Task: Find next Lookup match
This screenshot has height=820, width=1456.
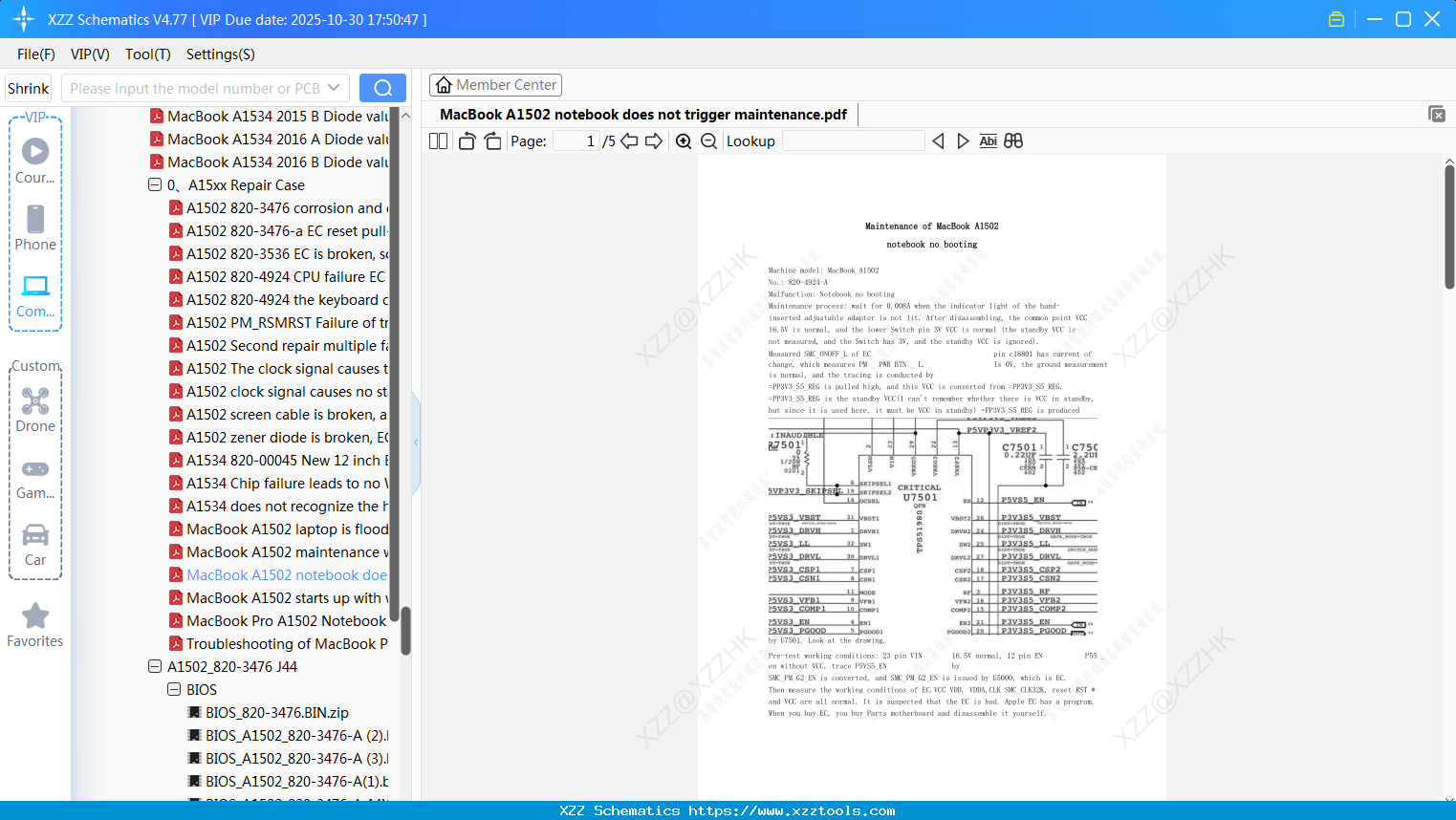Action: (963, 141)
